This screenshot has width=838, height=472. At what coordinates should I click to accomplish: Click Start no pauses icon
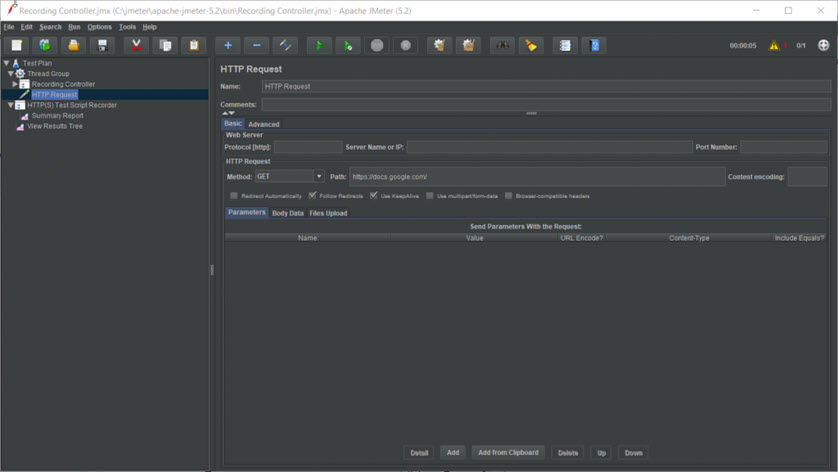[348, 45]
